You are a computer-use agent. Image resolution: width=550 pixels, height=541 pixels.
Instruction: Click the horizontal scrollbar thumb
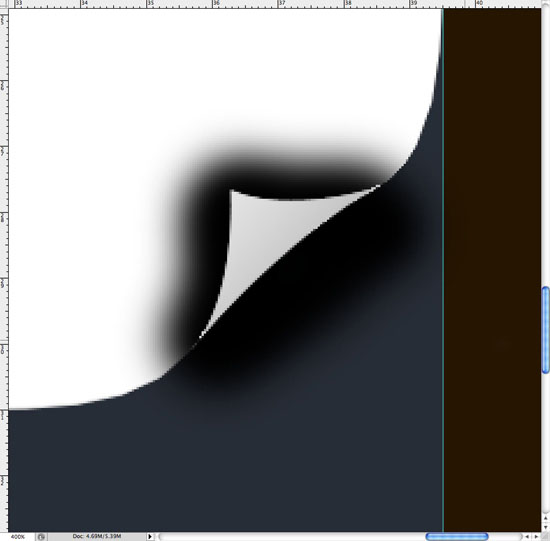[457, 536]
